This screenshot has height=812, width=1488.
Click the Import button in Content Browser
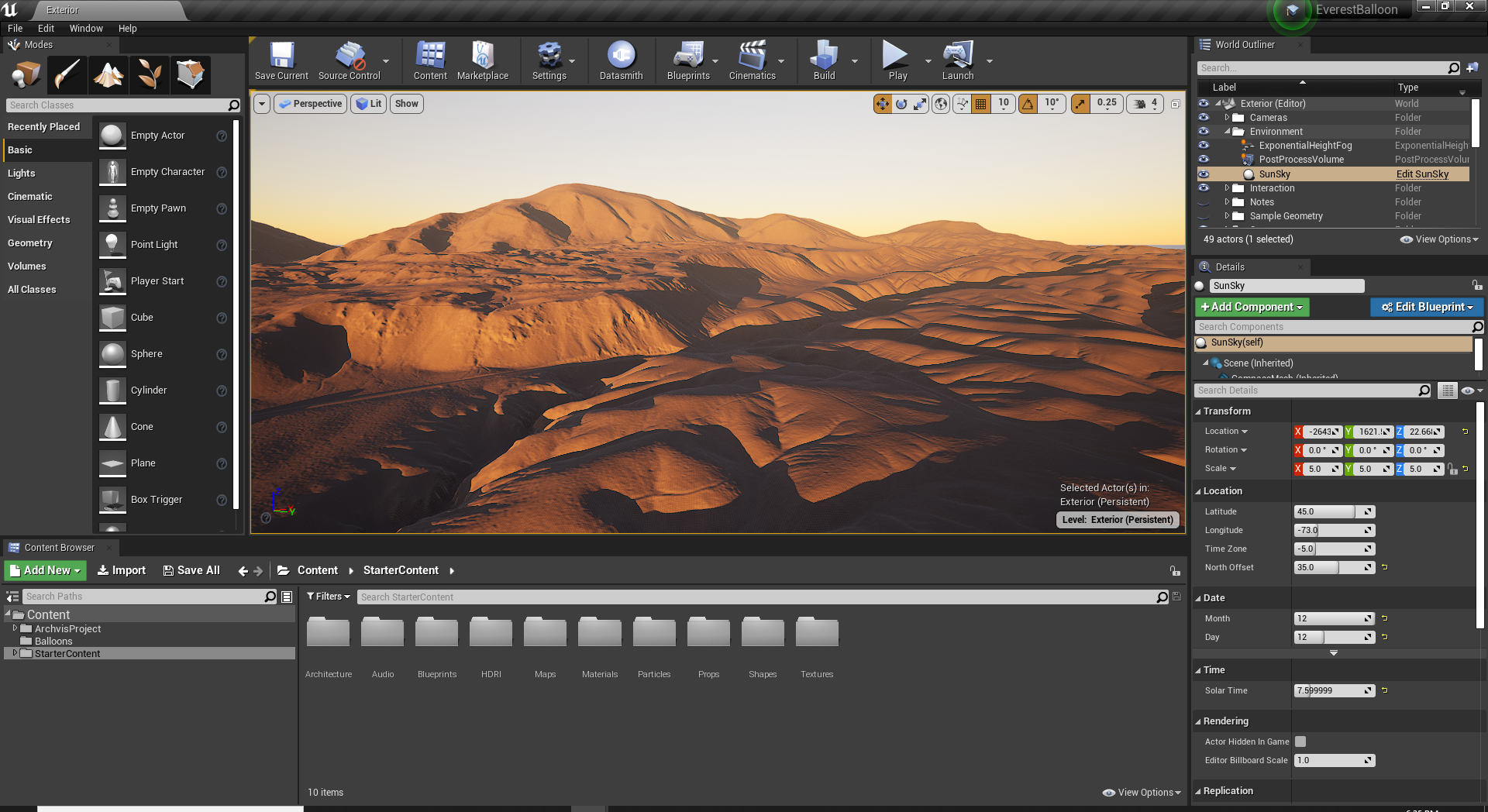pyautogui.click(x=122, y=571)
